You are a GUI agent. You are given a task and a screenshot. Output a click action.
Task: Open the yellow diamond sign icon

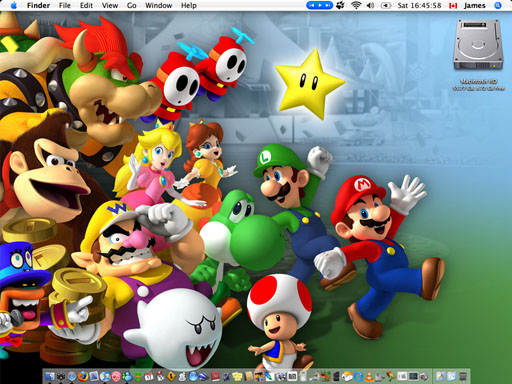171,376
